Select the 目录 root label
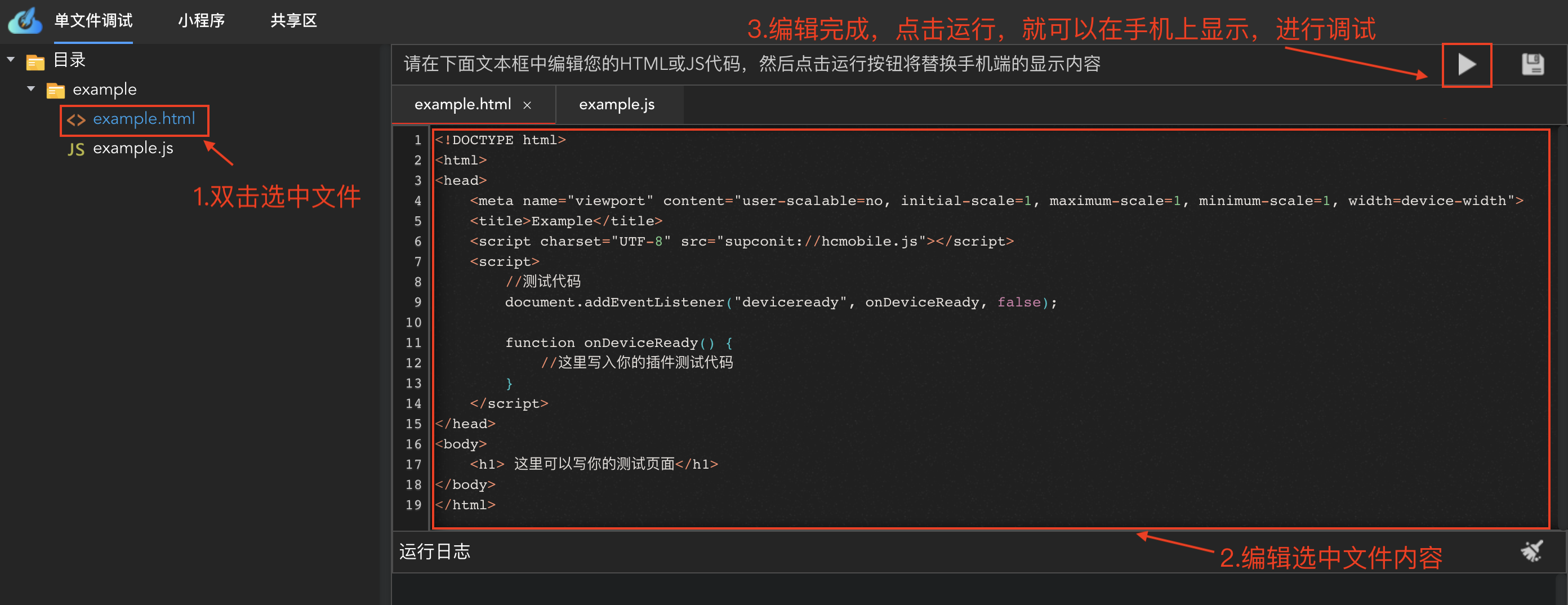 tap(69, 60)
